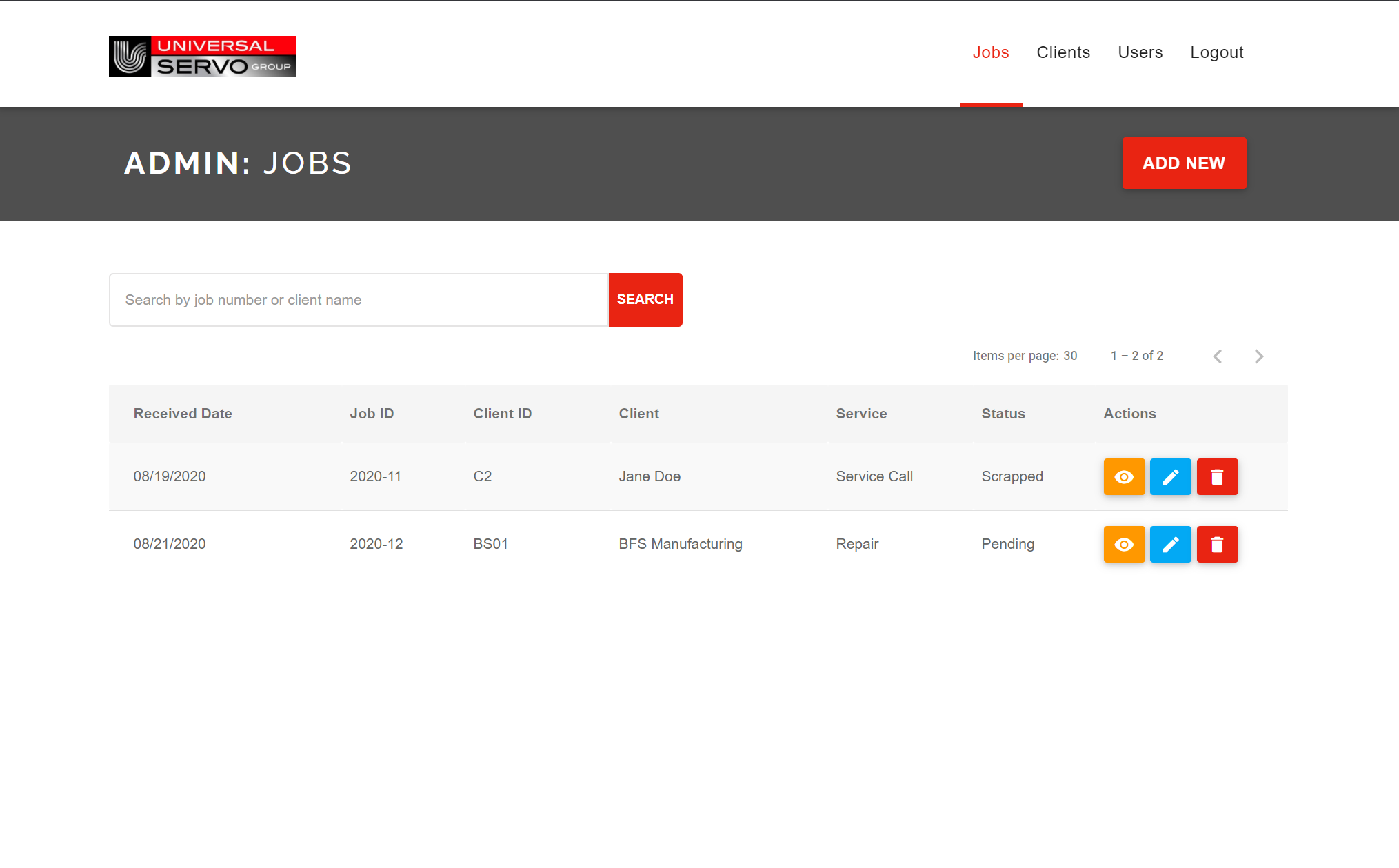Open the eye toggle on the Jane Doe row
1399x868 pixels.
1124,476
